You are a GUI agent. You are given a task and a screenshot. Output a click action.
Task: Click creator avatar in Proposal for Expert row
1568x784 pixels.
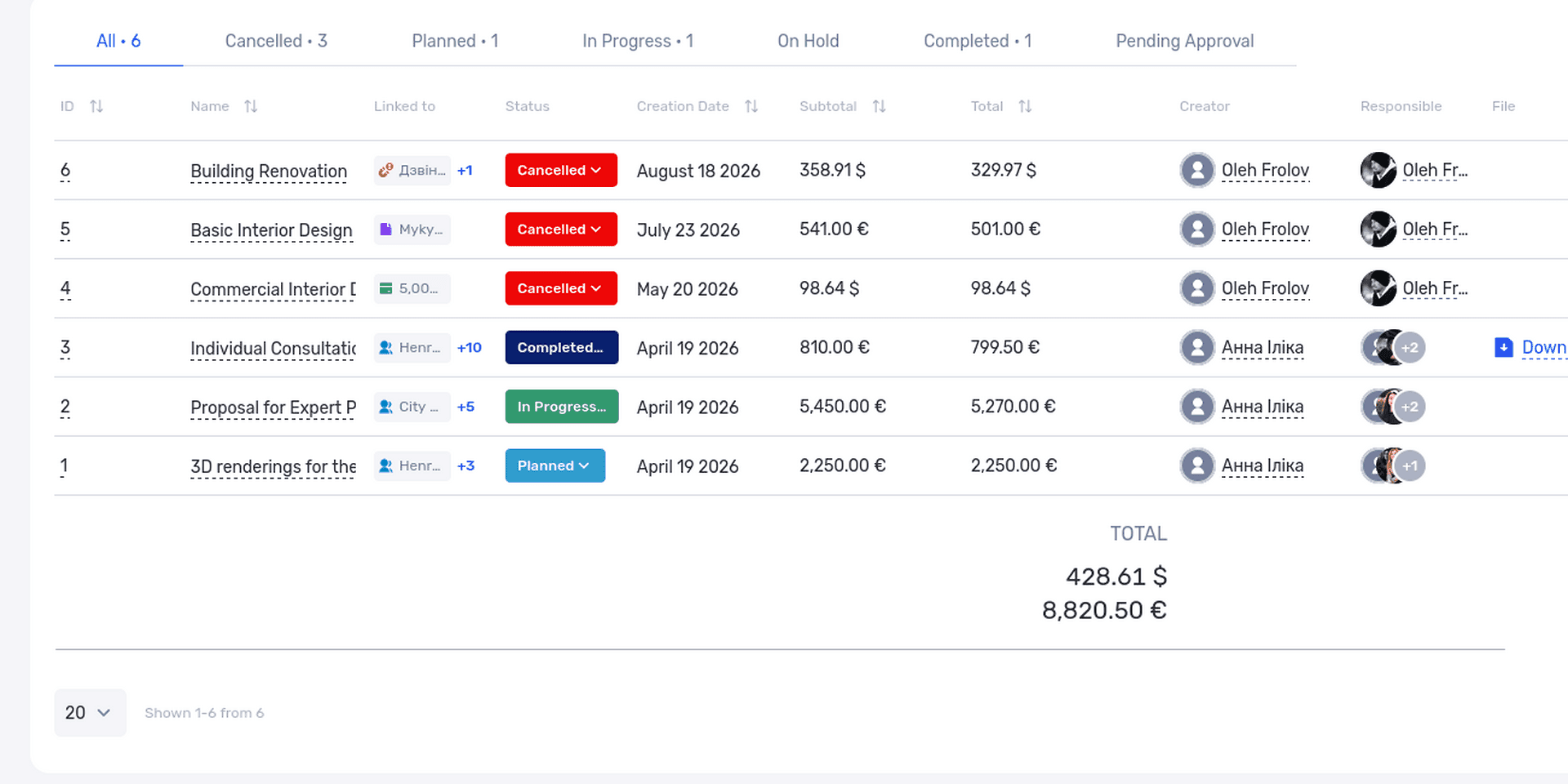1197,407
